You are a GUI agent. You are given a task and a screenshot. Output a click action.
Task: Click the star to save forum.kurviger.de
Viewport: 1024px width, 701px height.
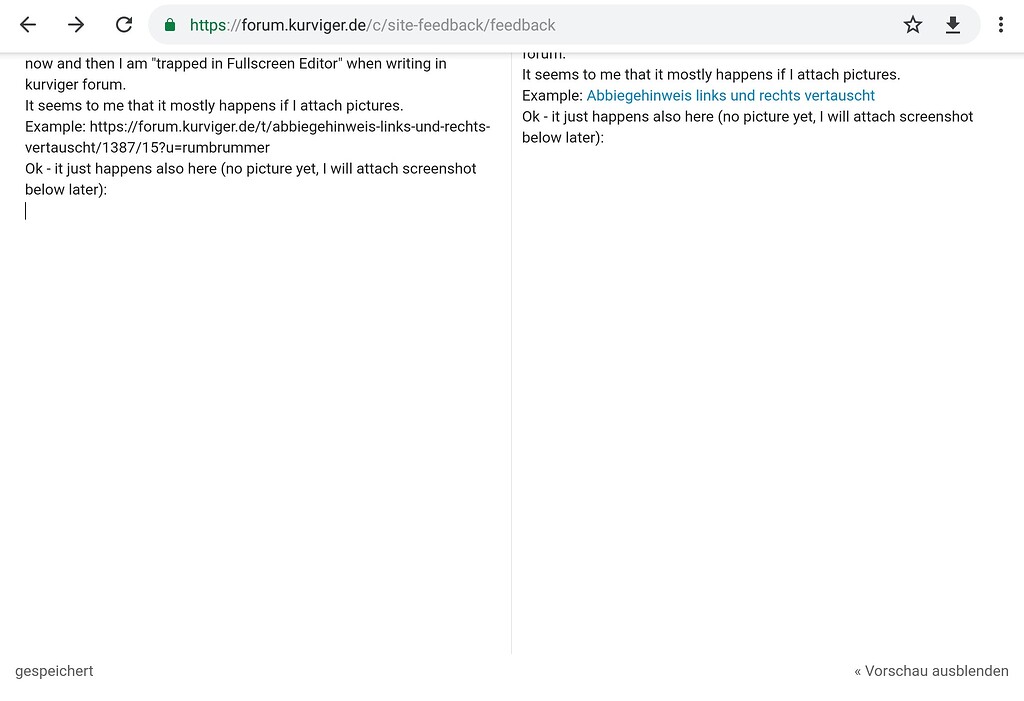point(912,25)
